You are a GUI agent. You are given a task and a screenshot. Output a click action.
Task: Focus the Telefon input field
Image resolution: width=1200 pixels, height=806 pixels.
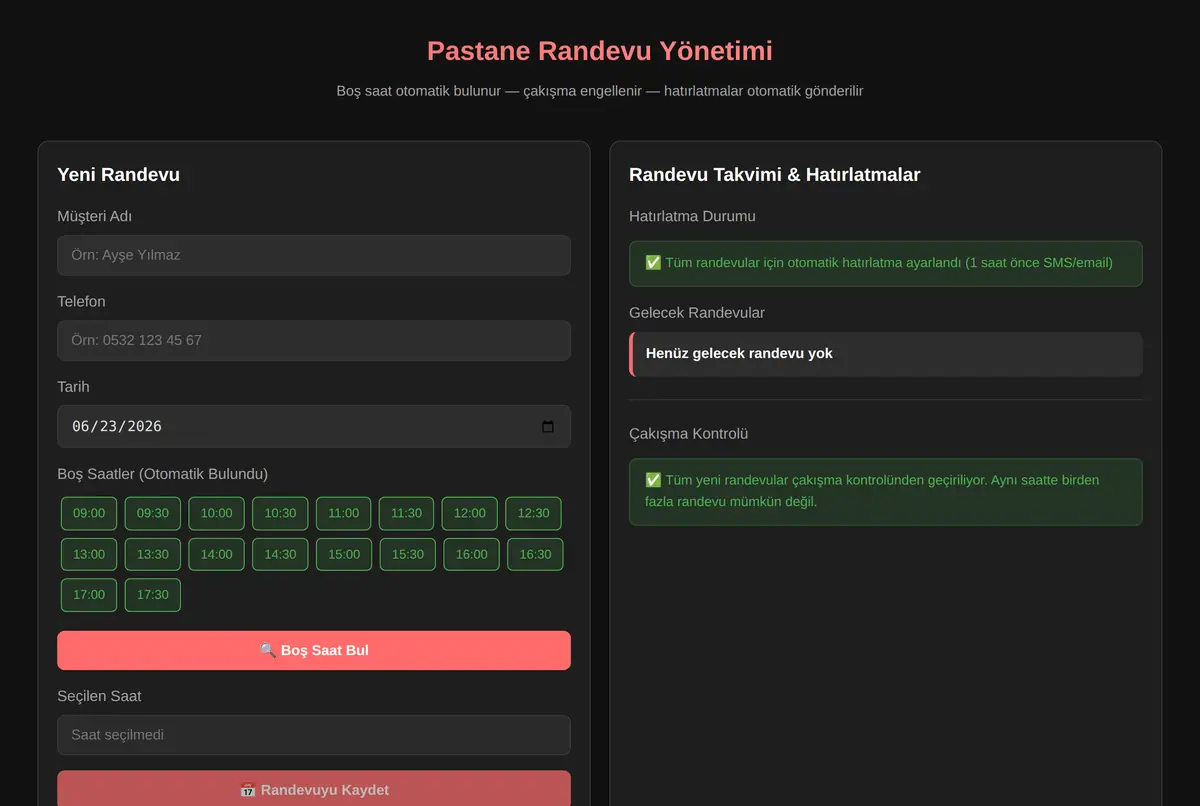pyautogui.click(x=314, y=340)
